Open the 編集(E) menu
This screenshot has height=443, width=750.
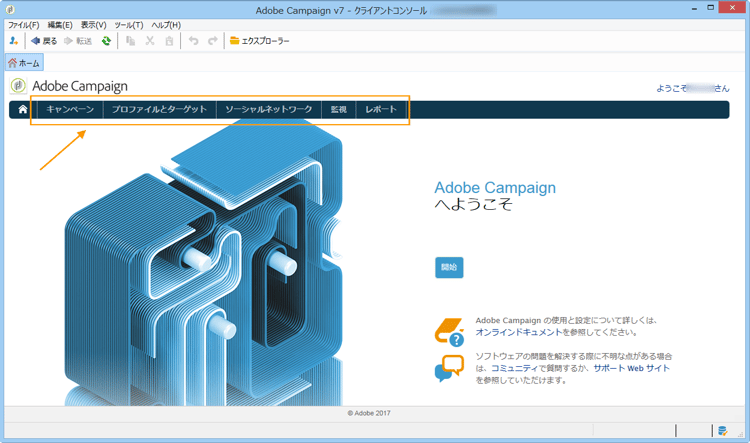tap(60, 25)
